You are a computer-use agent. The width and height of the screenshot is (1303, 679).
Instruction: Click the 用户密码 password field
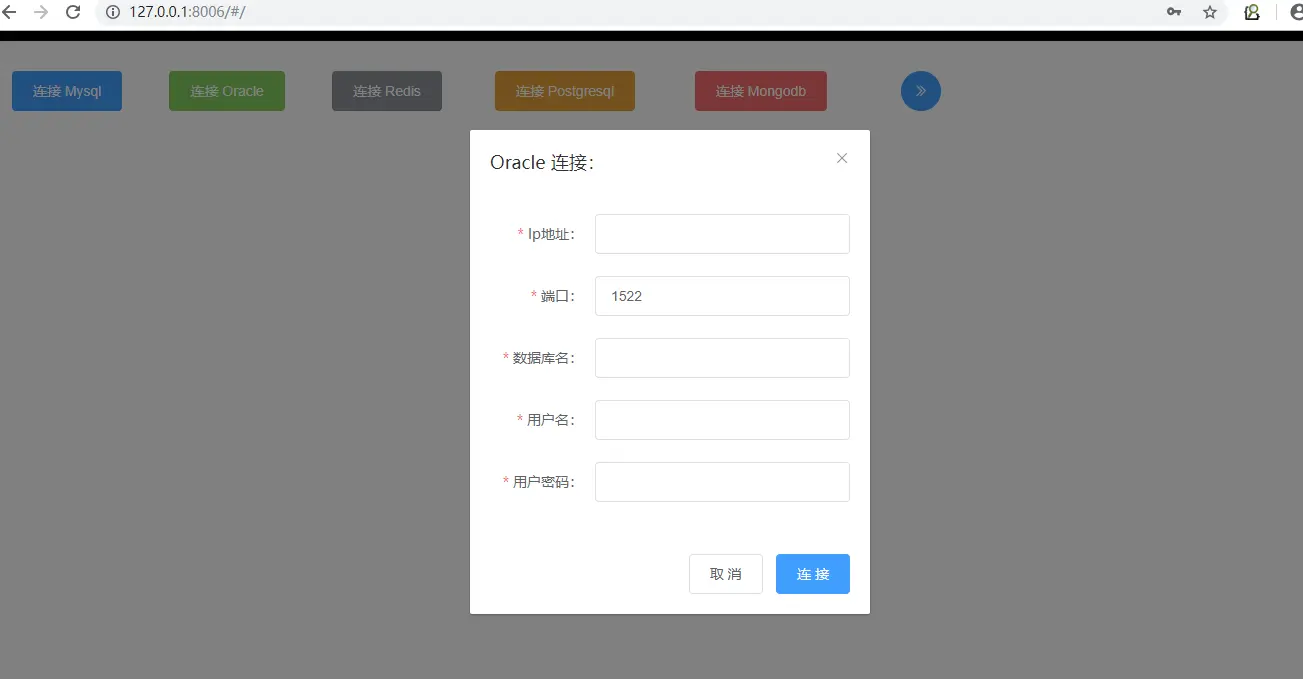click(721, 481)
